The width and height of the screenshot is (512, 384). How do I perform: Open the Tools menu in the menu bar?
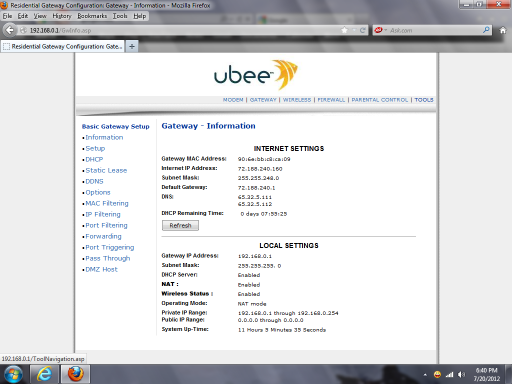(x=120, y=16)
